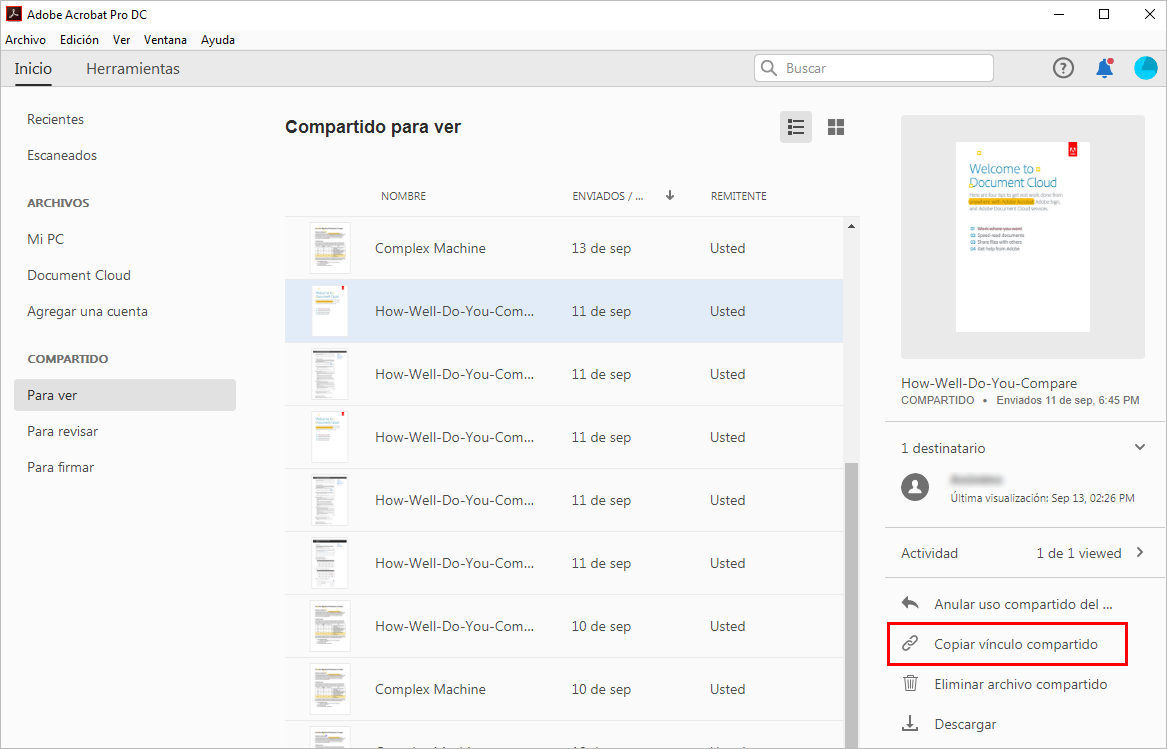Select Complex Machine row dated 13 de sep
The image size is (1167, 749).
[x=564, y=248]
